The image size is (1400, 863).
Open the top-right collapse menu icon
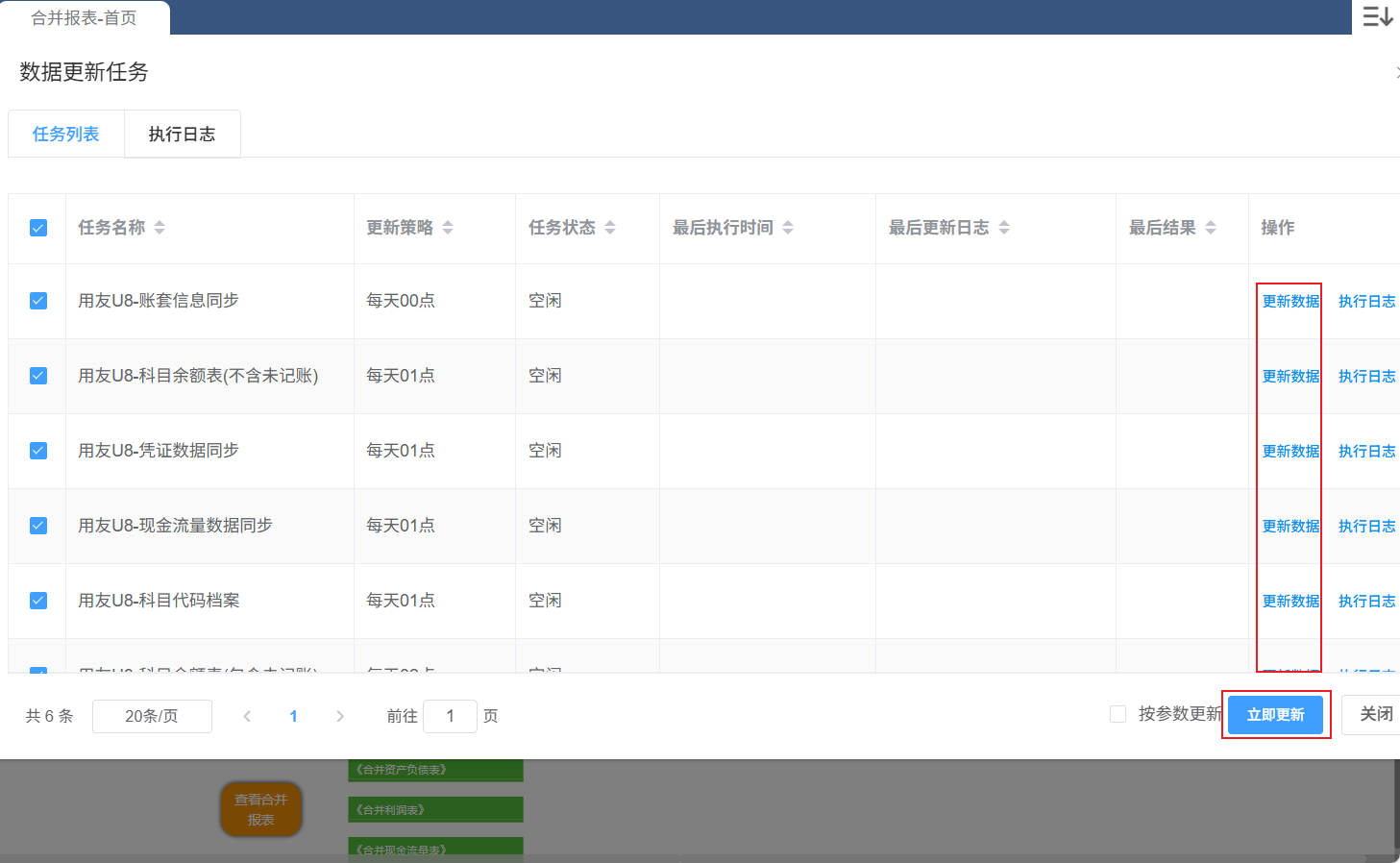(x=1377, y=16)
